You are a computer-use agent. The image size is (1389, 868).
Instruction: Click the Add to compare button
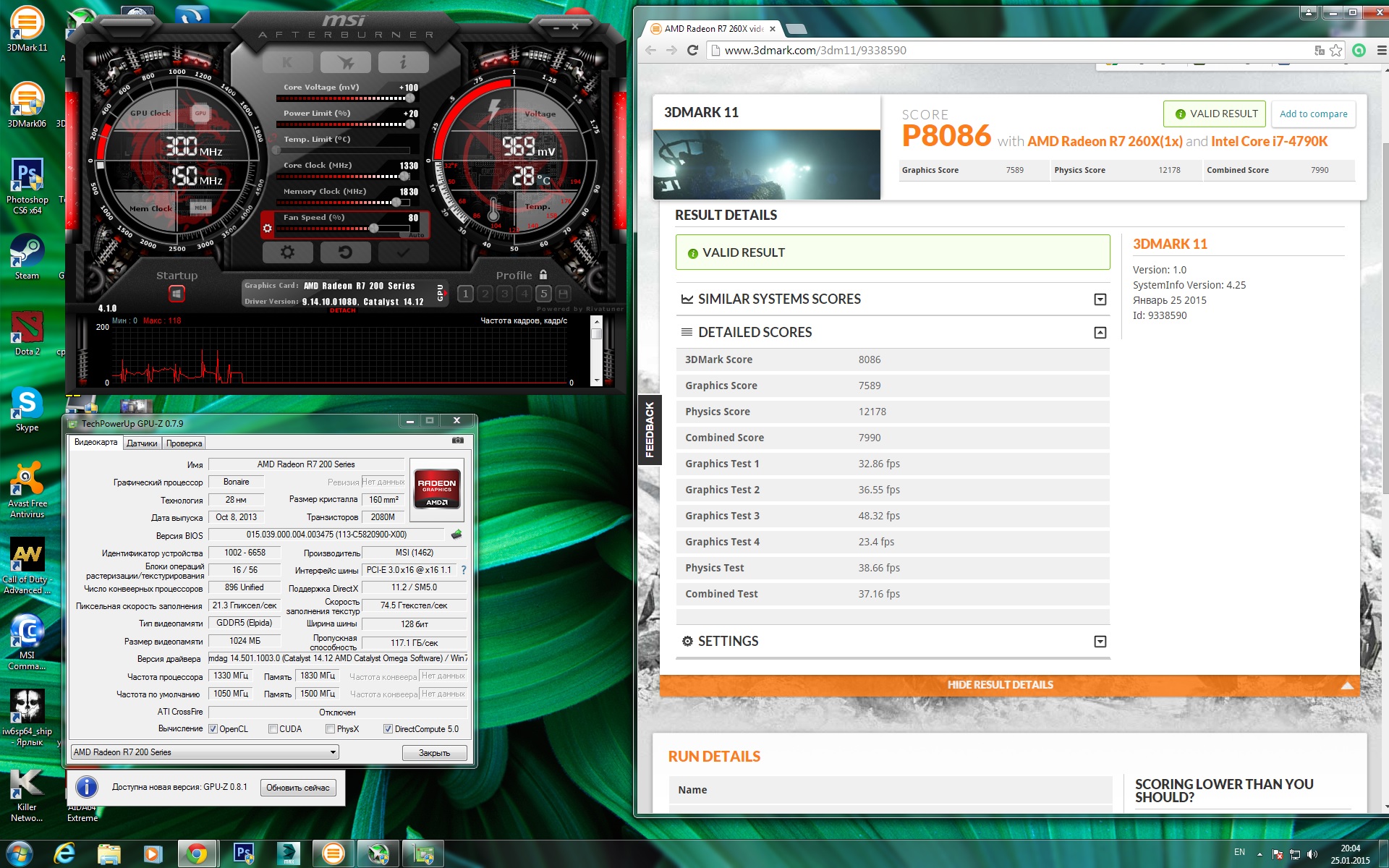point(1313,114)
